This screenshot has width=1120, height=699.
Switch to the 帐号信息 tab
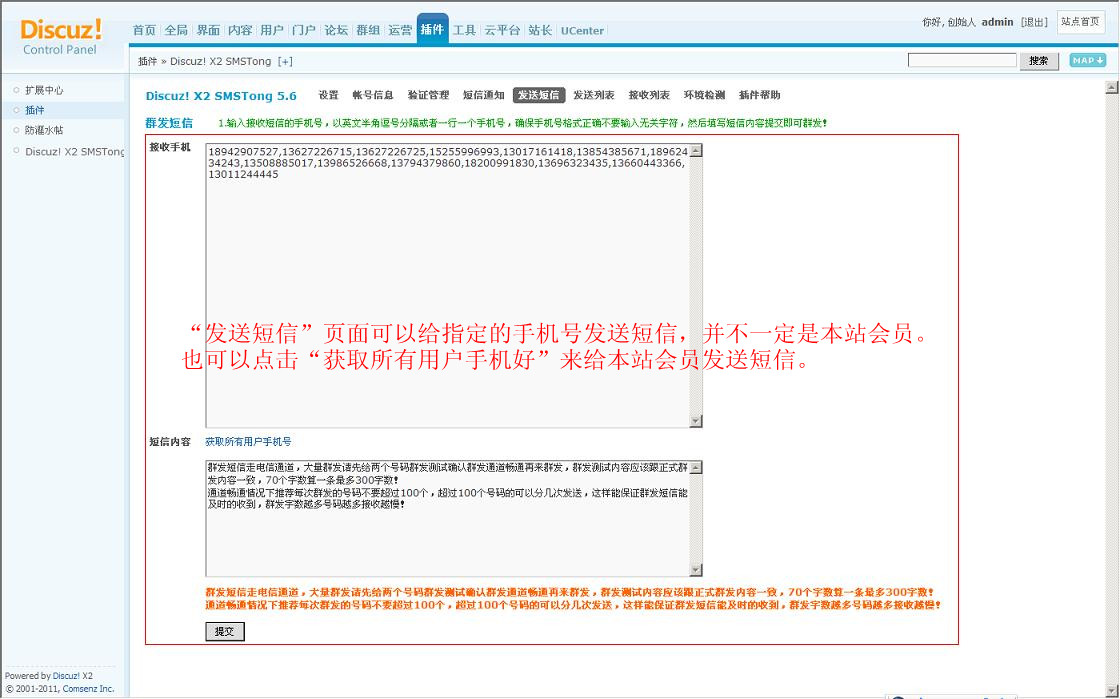[x=373, y=95]
